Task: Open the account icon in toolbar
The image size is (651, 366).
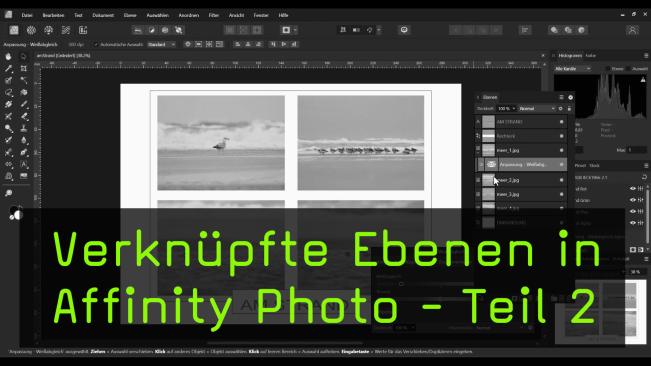Action: pyautogui.click(x=632, y=30)
